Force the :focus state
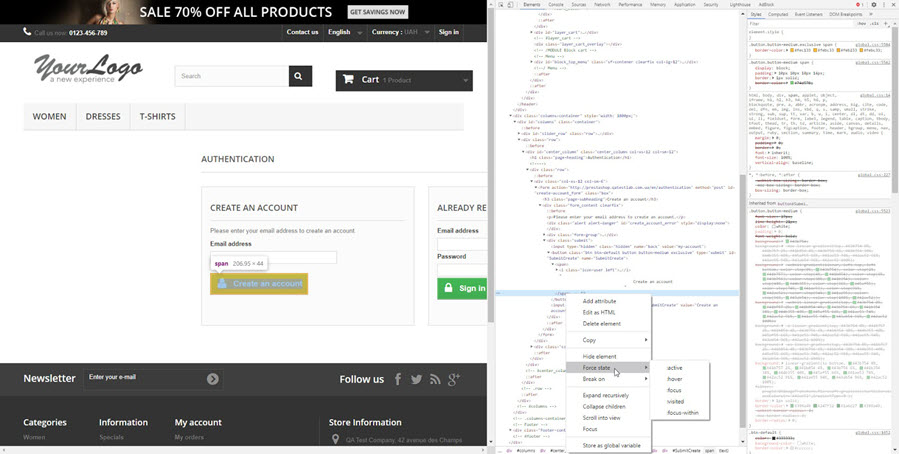Image resolution: width=899 pixels, height=454 pixels. click(x=681, y=390)
